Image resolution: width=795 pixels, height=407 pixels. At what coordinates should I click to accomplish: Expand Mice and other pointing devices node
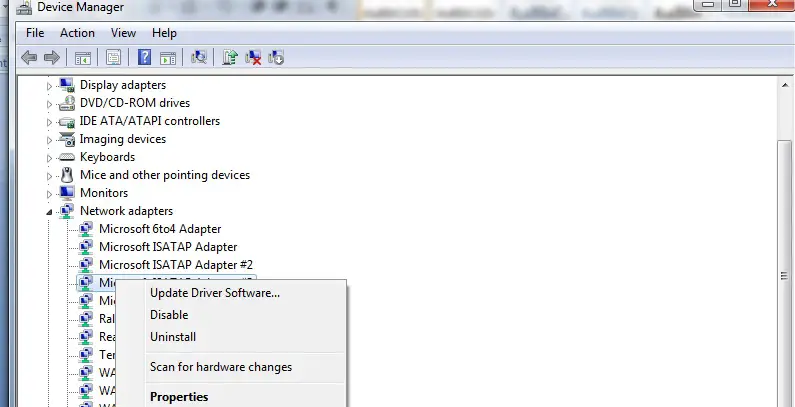click(x=49, y=176)
